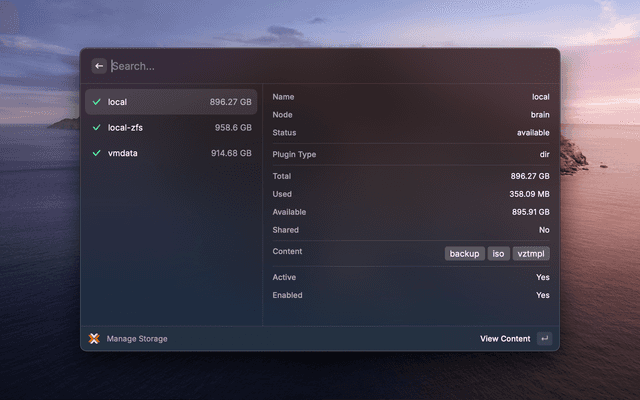Click the Enter key icon in the footer
This screenshot has height=400, width=640.
tap(543, 339)
